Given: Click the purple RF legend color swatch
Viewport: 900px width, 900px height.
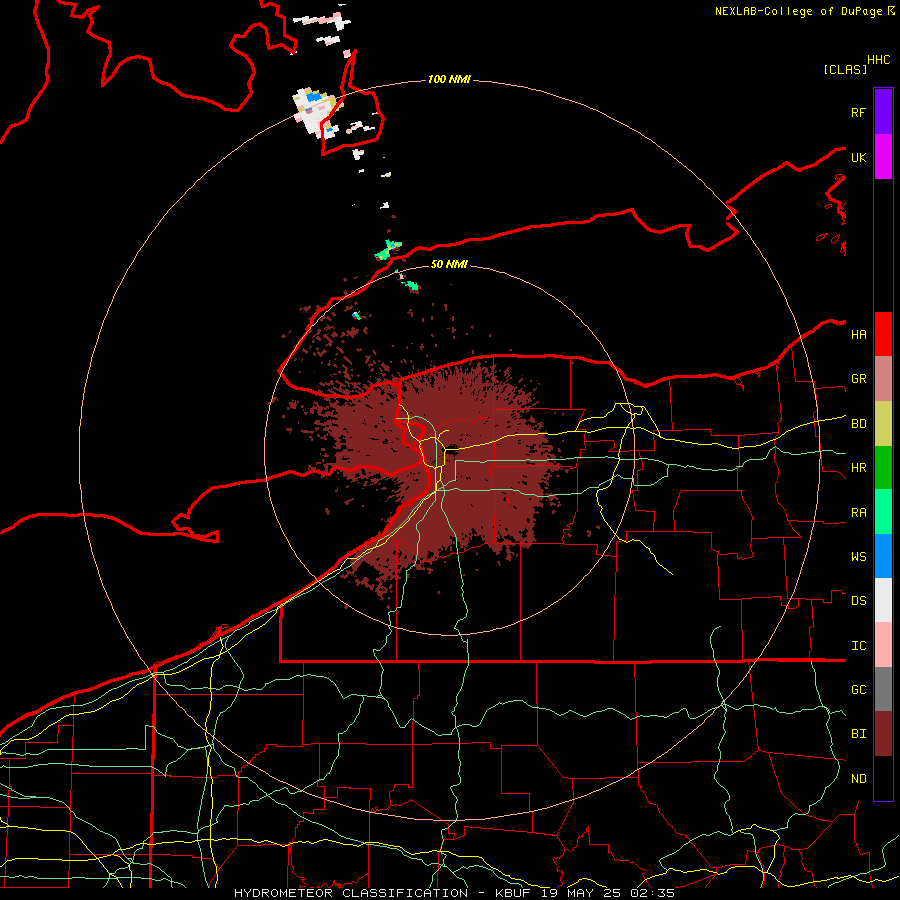Looking at the screenshot, I should tap(883, 112).
